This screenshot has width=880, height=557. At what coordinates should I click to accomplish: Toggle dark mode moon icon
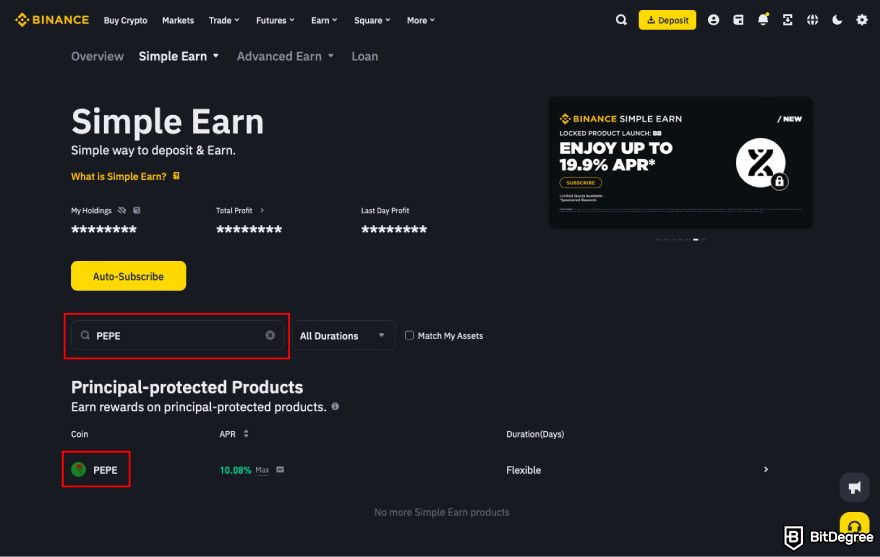click(x=837, y=20)
